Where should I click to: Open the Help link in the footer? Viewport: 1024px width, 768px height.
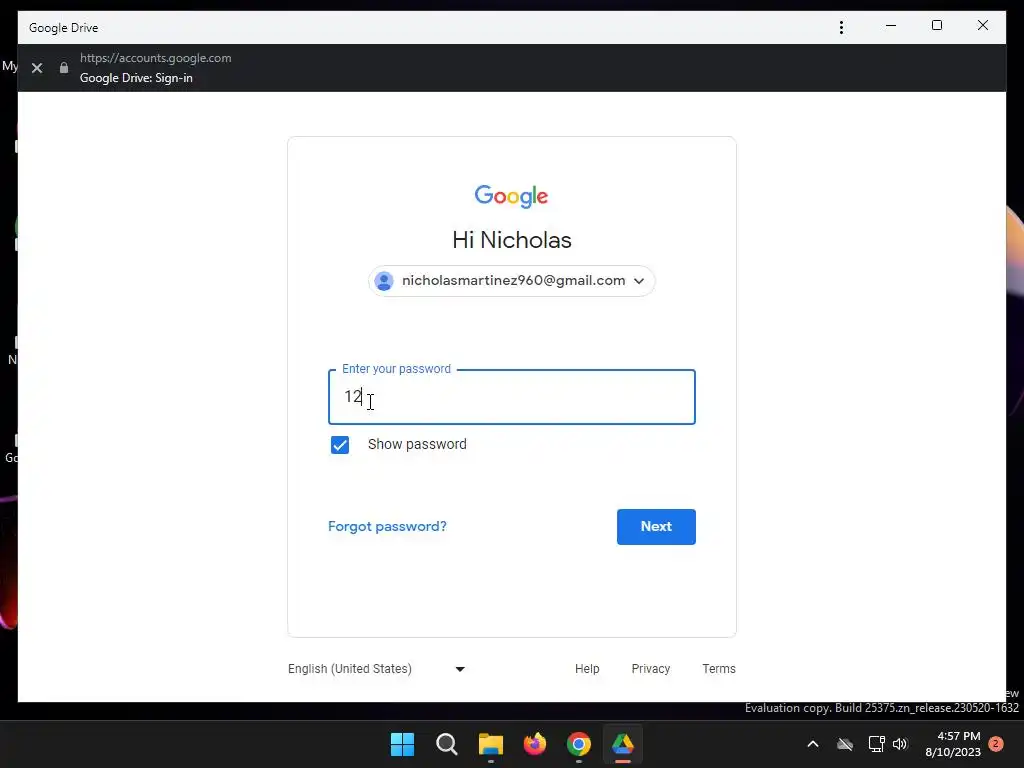tap(587, 669)
